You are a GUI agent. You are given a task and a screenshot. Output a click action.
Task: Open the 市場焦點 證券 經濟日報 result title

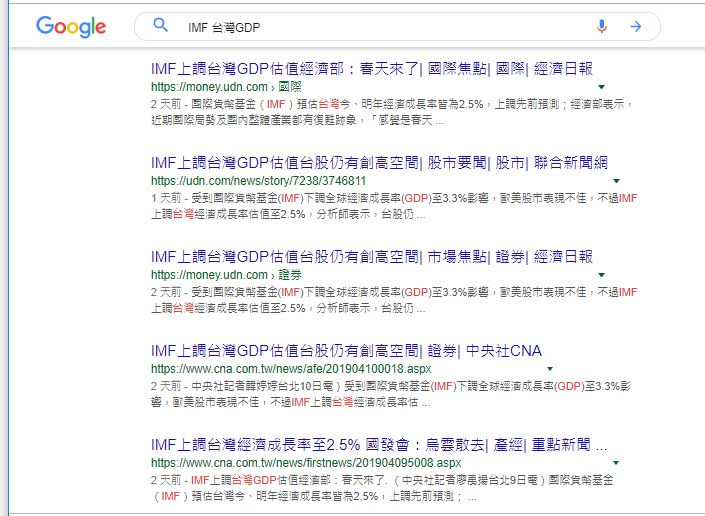[372, 257]
